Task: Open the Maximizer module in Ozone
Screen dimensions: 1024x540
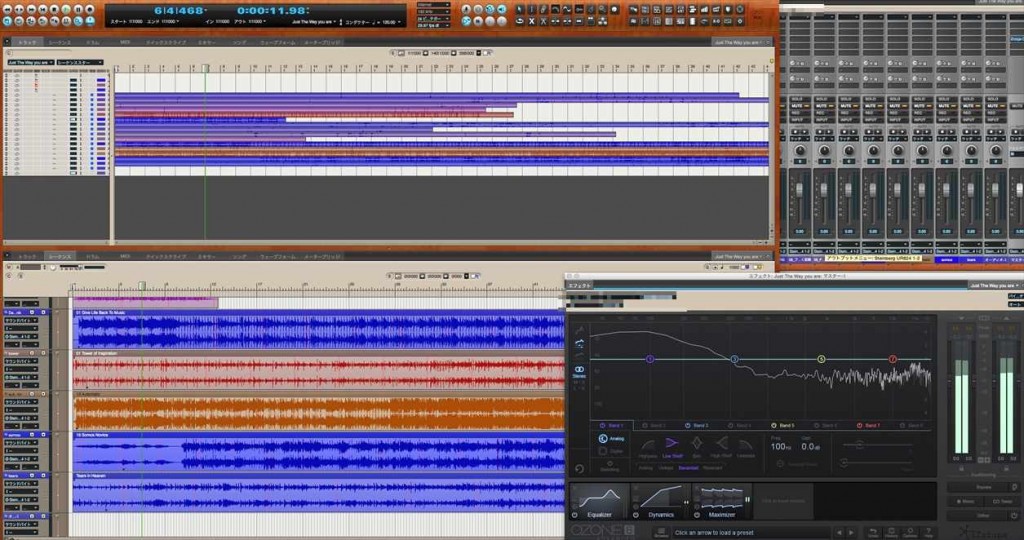Action: click(722, 501)
